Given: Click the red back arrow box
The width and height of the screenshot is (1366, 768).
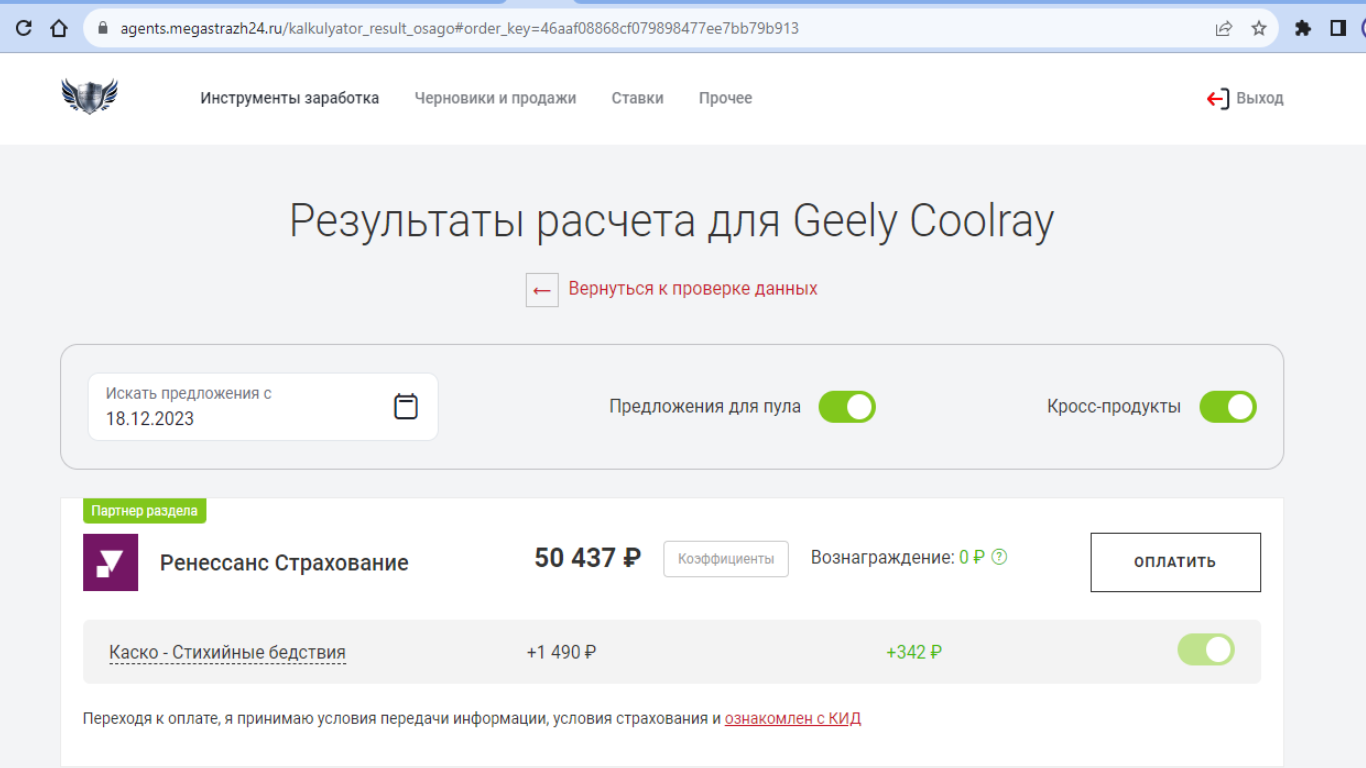Looking at the screenshot, I should pyautogui.click(x=542, y=290).
